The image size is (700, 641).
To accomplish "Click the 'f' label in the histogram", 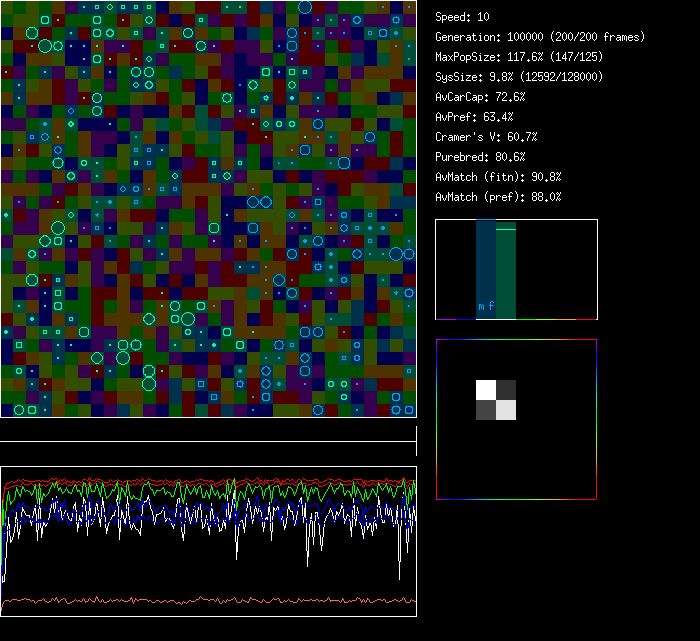I will pos(491,306).
